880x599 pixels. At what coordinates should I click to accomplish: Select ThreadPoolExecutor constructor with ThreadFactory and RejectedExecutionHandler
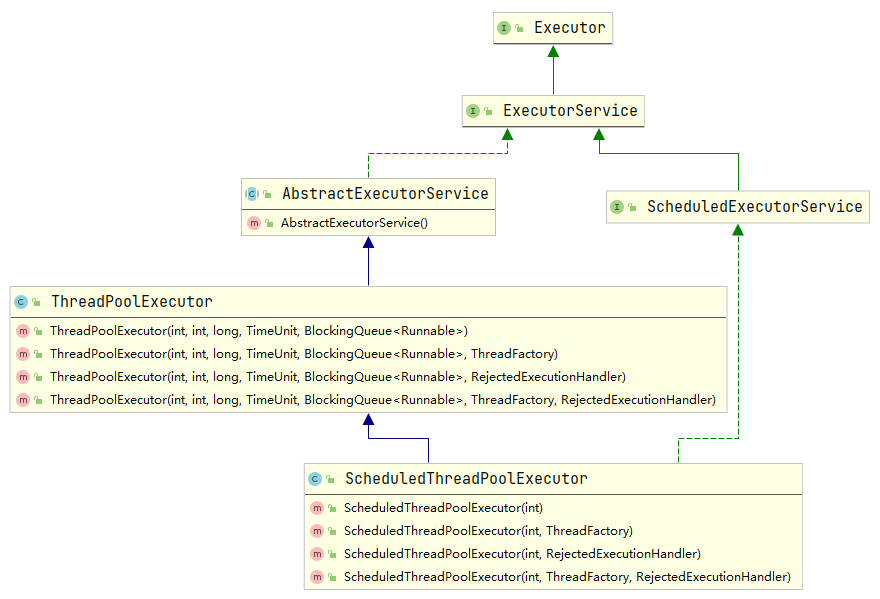382,400
